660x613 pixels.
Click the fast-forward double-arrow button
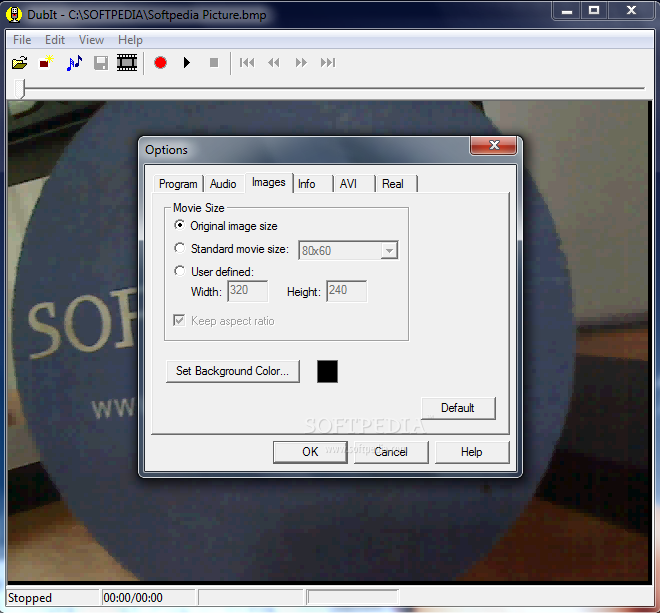click(301, 63)
